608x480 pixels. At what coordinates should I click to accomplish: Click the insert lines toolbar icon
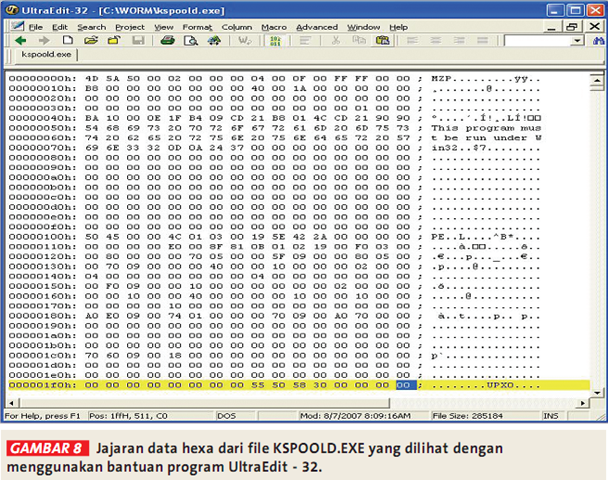pos(305,40)
